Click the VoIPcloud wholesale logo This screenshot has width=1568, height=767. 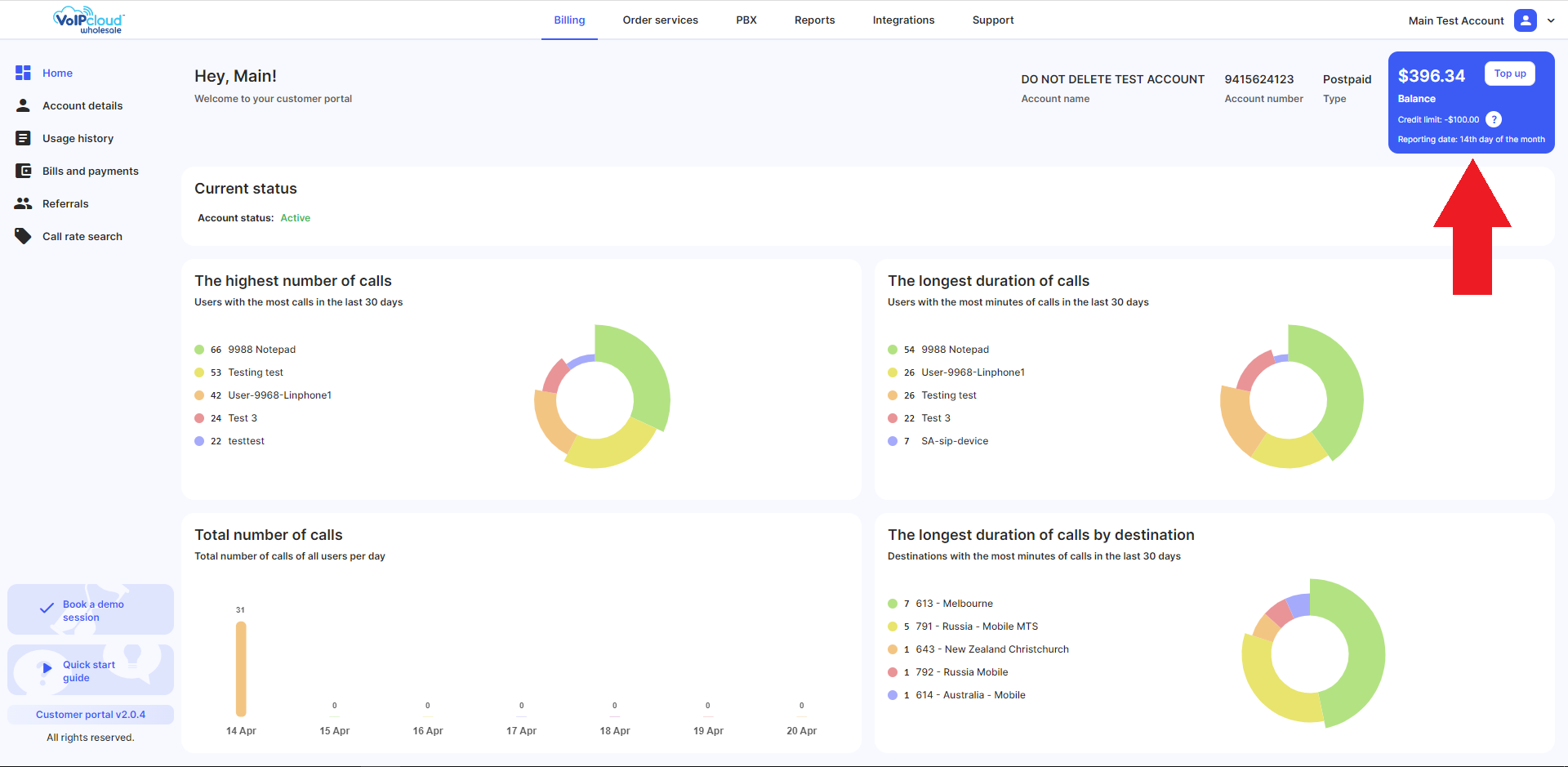pyautogui.click(x=89, y=20)
